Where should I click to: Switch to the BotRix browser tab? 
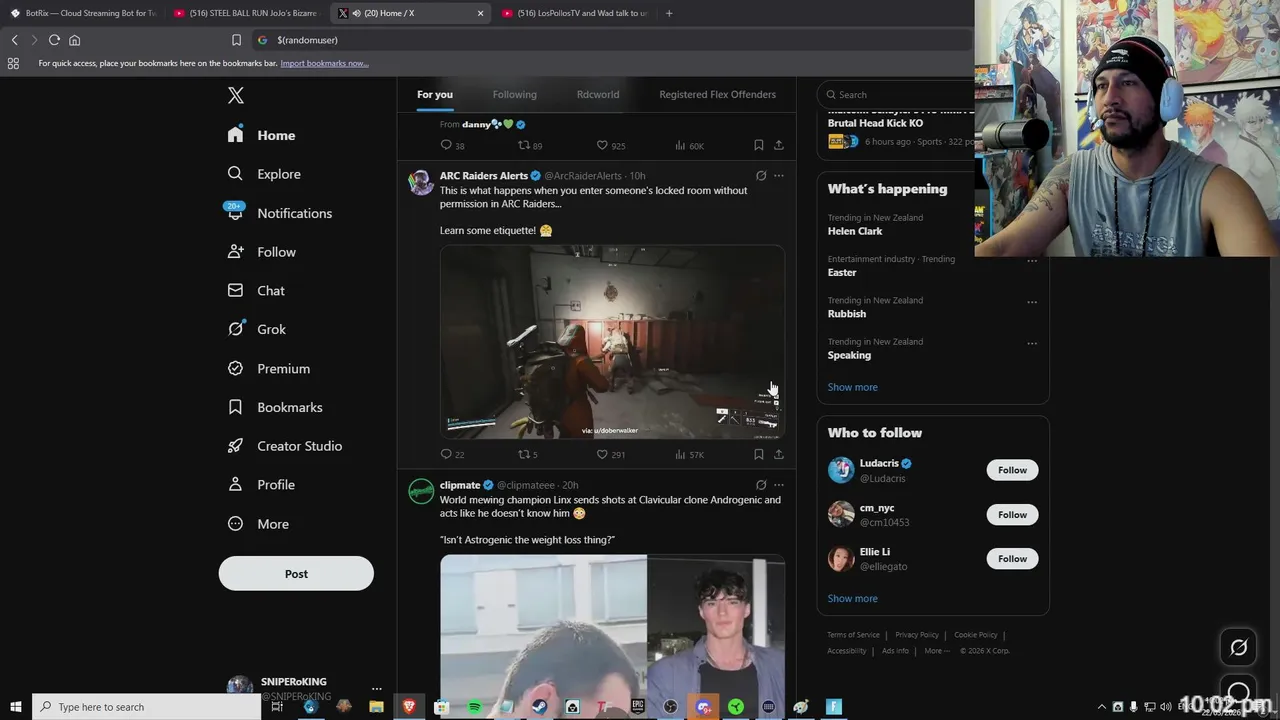83,13
